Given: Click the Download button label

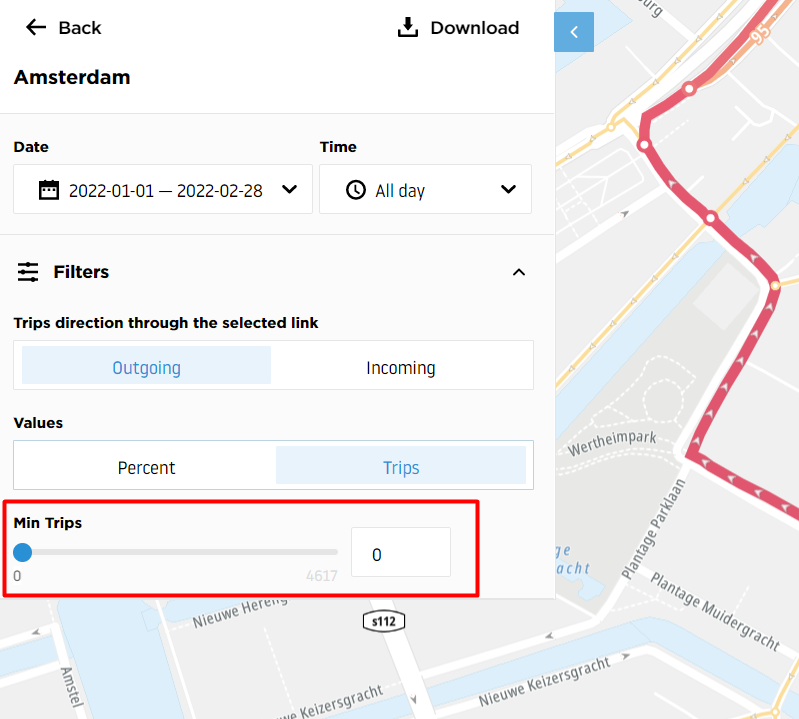Looking at the screenshot, I should pyautogui.click(x=475, y=28).
